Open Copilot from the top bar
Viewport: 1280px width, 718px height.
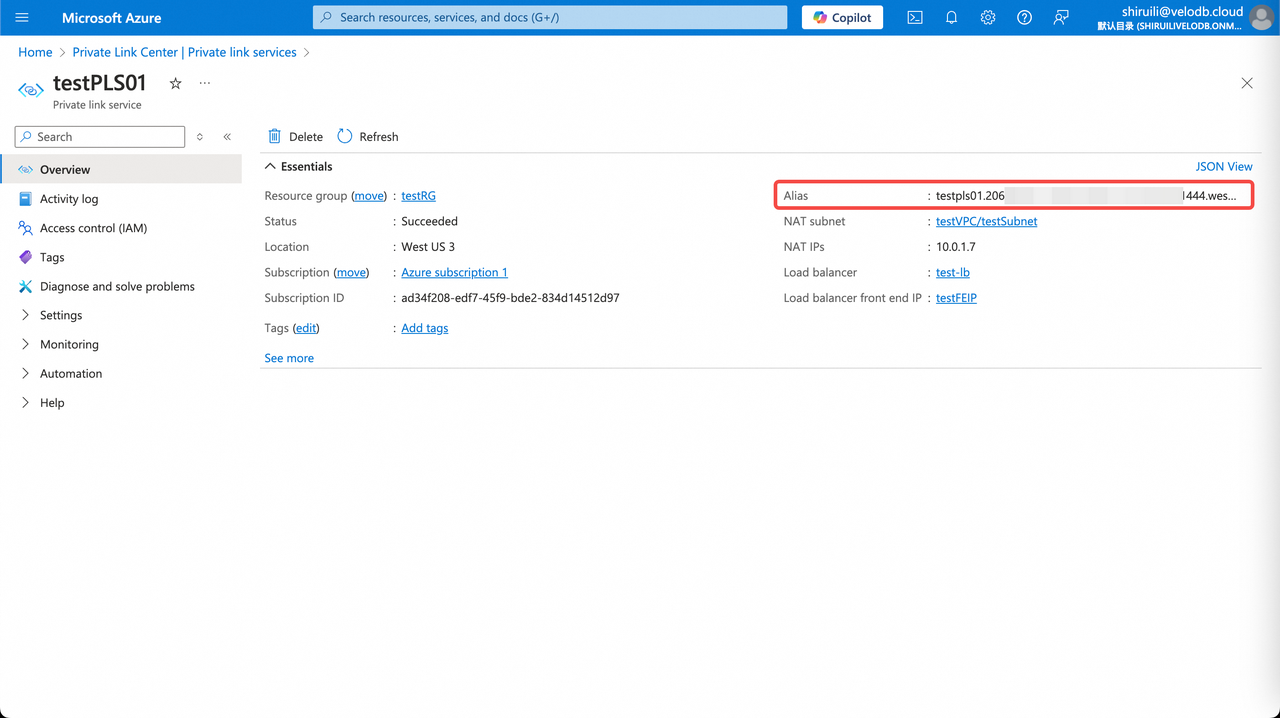pyautogui.click(x=842, y=17)
